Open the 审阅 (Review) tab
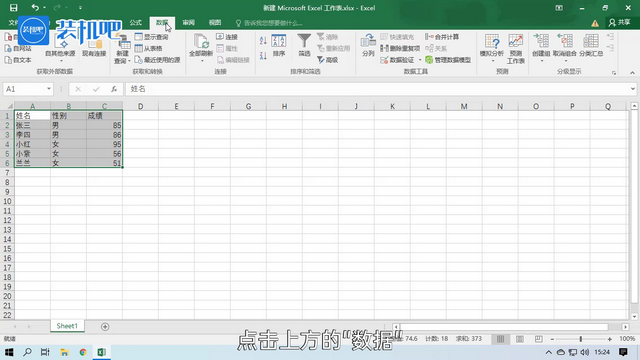The width and height of the screenshot is (640, 360). (189, 22)
